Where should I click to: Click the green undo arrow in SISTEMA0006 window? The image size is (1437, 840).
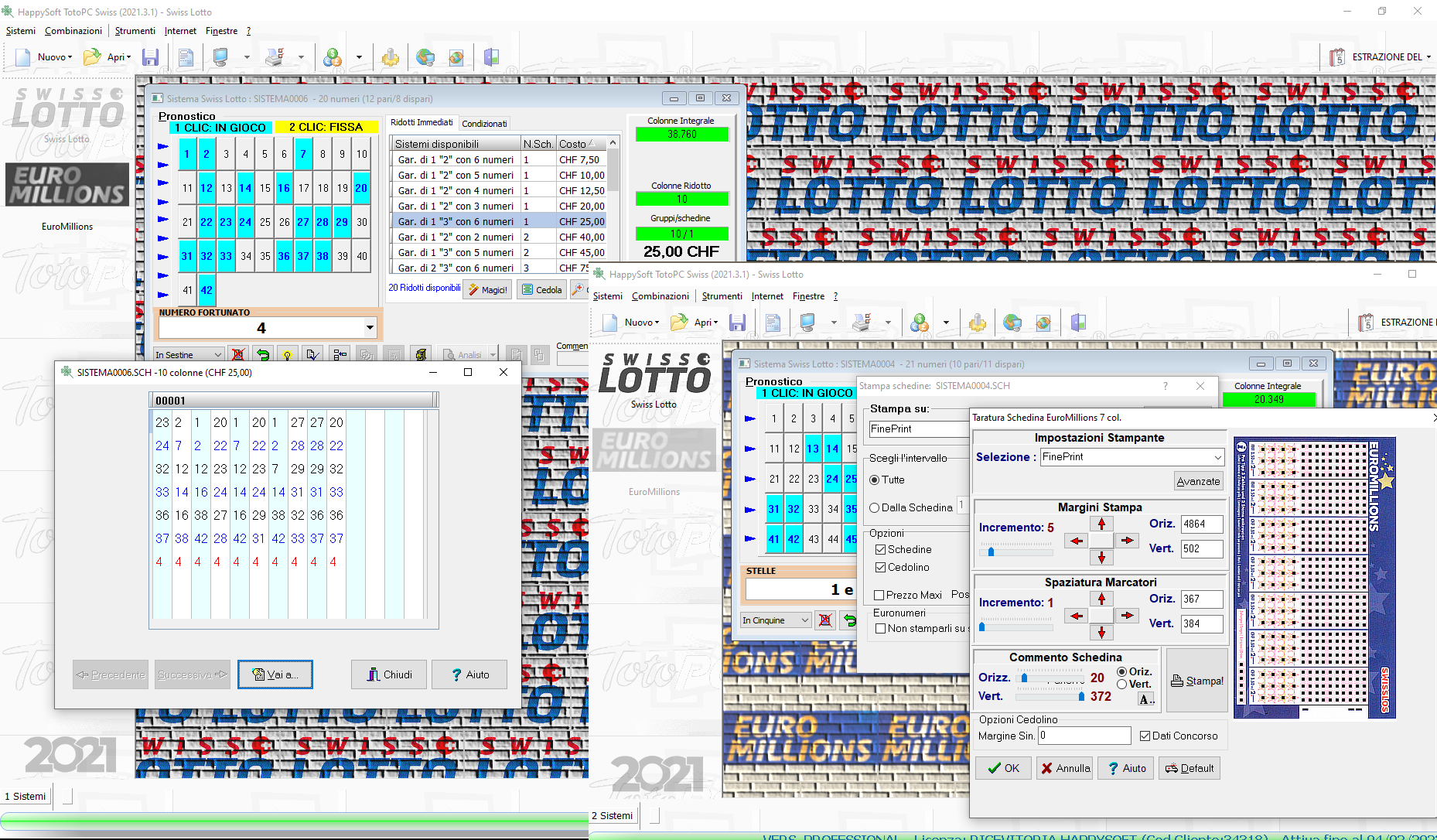tap(263, 355)
